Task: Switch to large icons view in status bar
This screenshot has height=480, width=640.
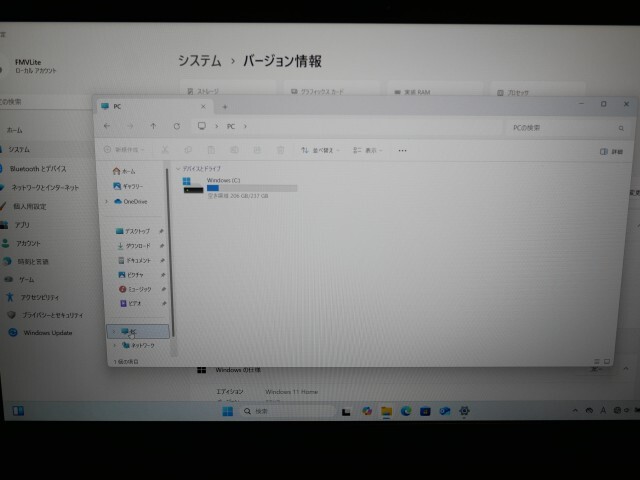Action: pyautogui.click(x=607, y=362)
